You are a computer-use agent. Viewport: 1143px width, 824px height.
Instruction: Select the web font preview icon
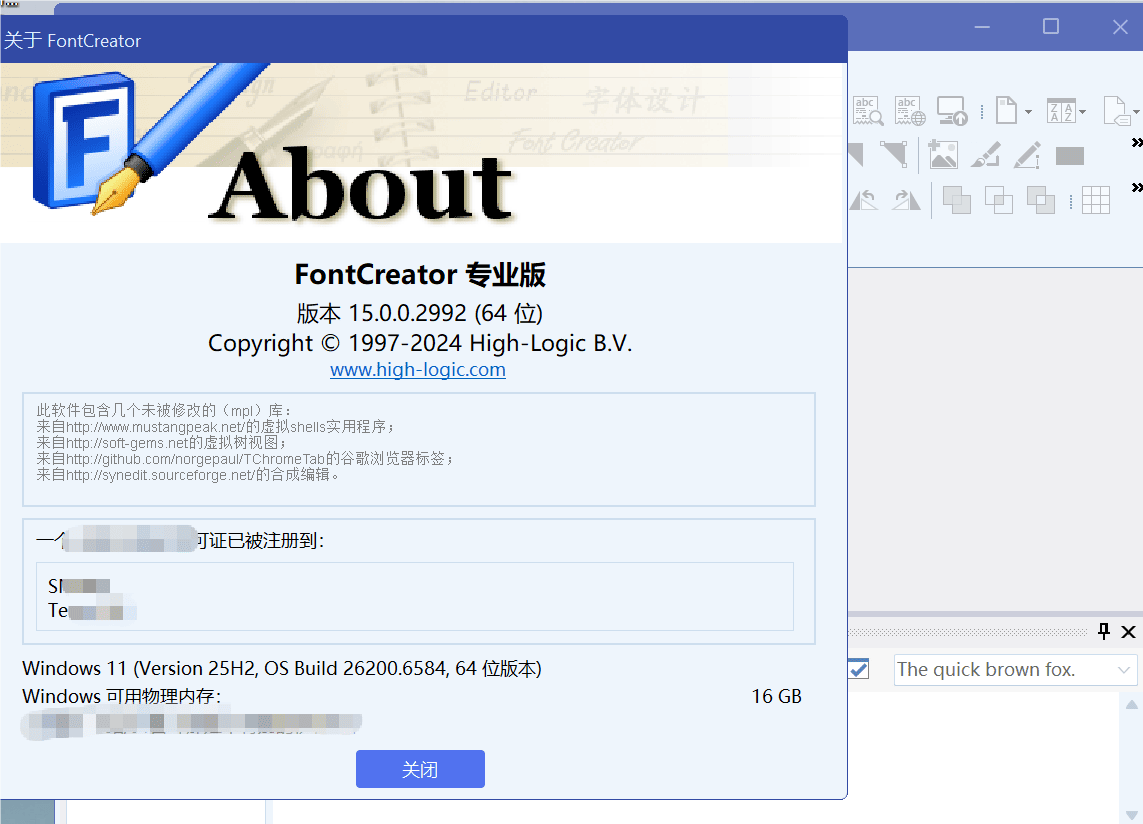pos(908,110)
